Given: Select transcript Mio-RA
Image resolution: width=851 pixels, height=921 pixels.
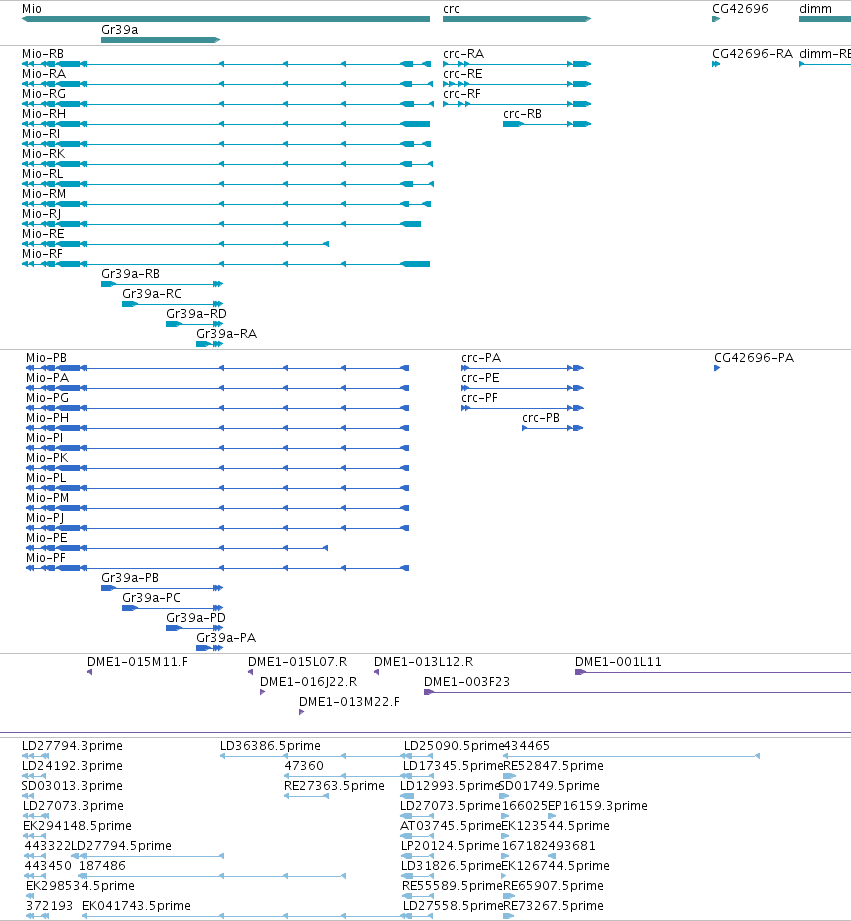Looking at the screenshot, I should point(44,74).
